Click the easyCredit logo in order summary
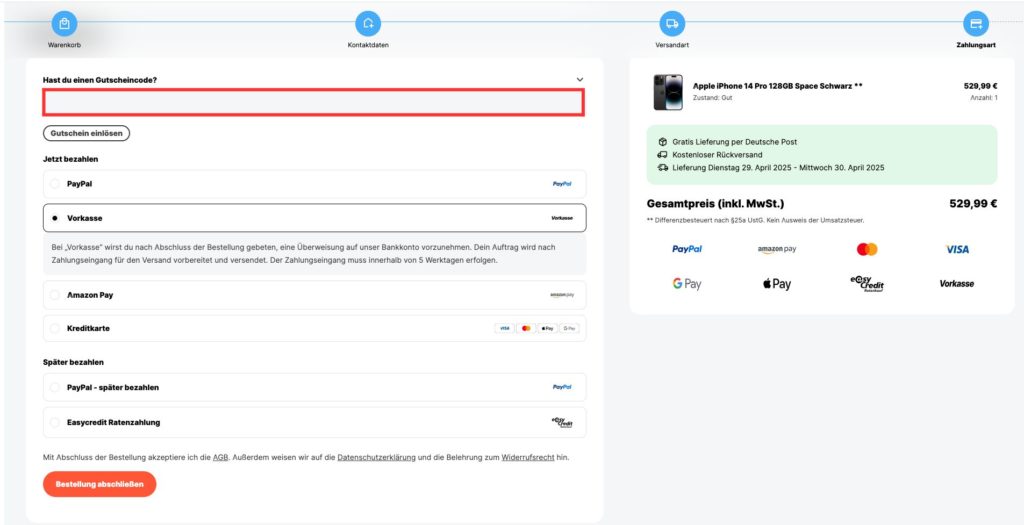This screenshot has height=525, width=1024. click(867, 283)
